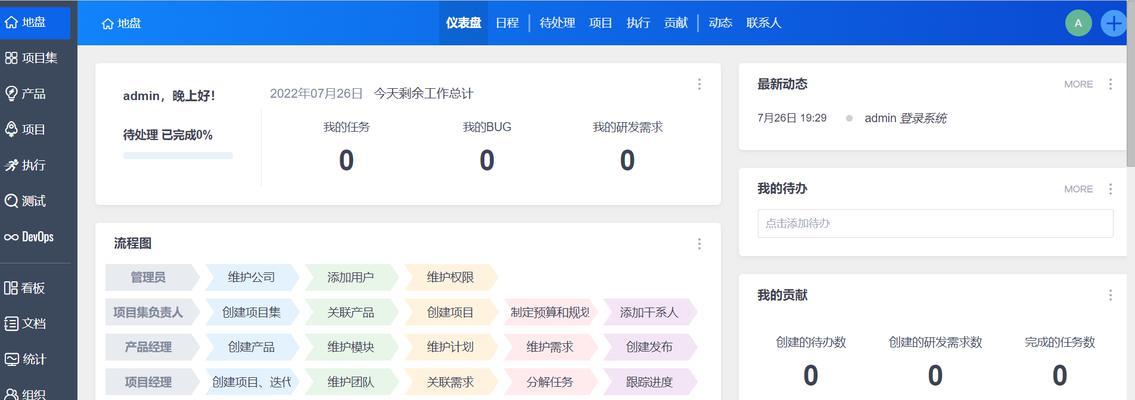Open the 流程图 panel three-dot menu
This screenshot has height=400, width=1135.
click(699, 244)
